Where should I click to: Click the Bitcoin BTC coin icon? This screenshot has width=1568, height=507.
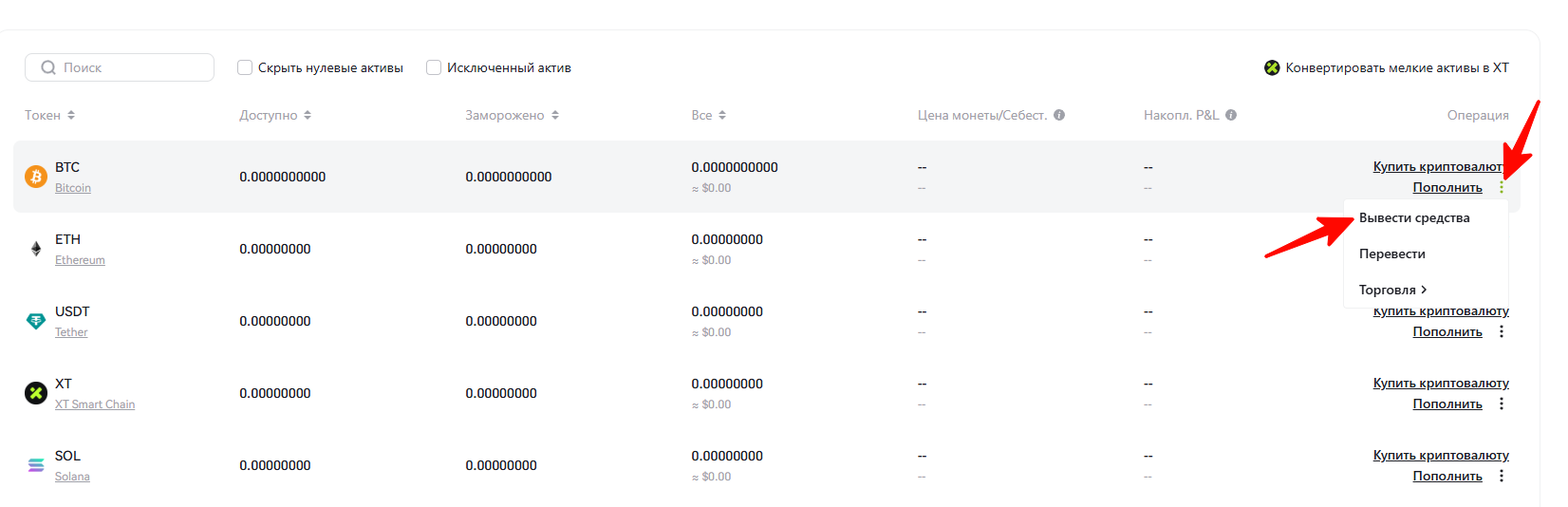(x=36, y=177)
